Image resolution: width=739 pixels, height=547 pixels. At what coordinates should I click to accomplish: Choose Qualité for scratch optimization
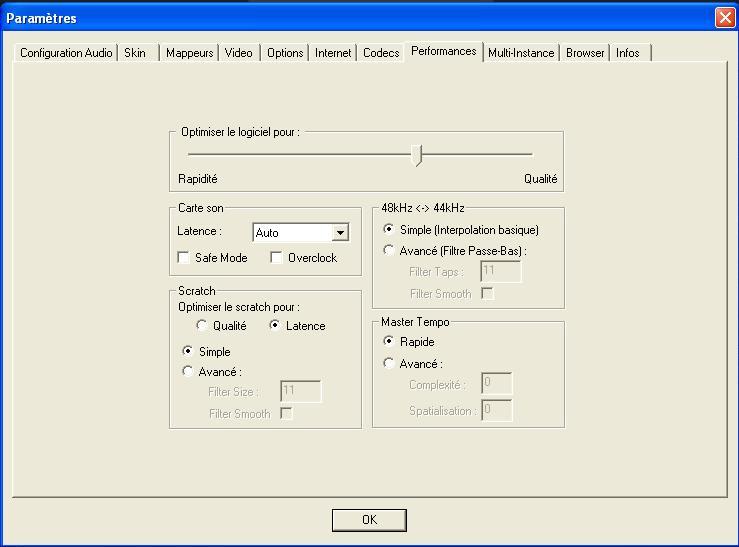click(x=202, y=326)
